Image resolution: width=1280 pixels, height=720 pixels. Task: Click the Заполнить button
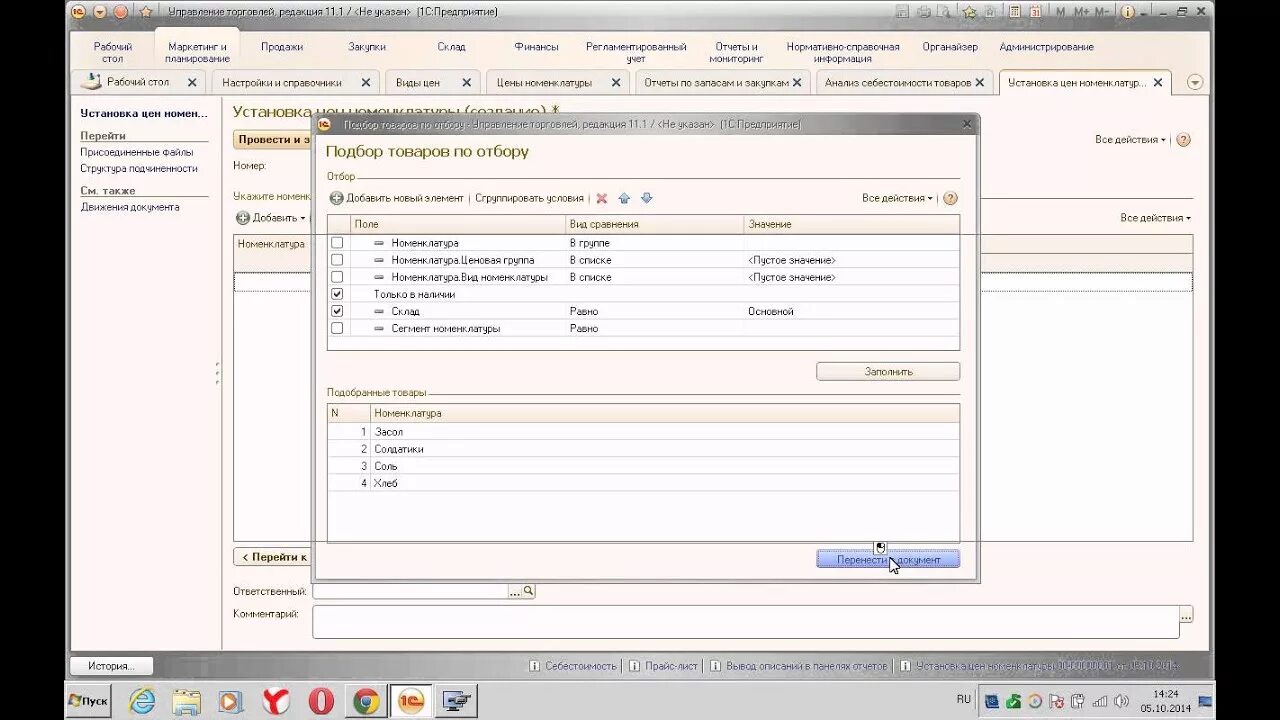888,371
